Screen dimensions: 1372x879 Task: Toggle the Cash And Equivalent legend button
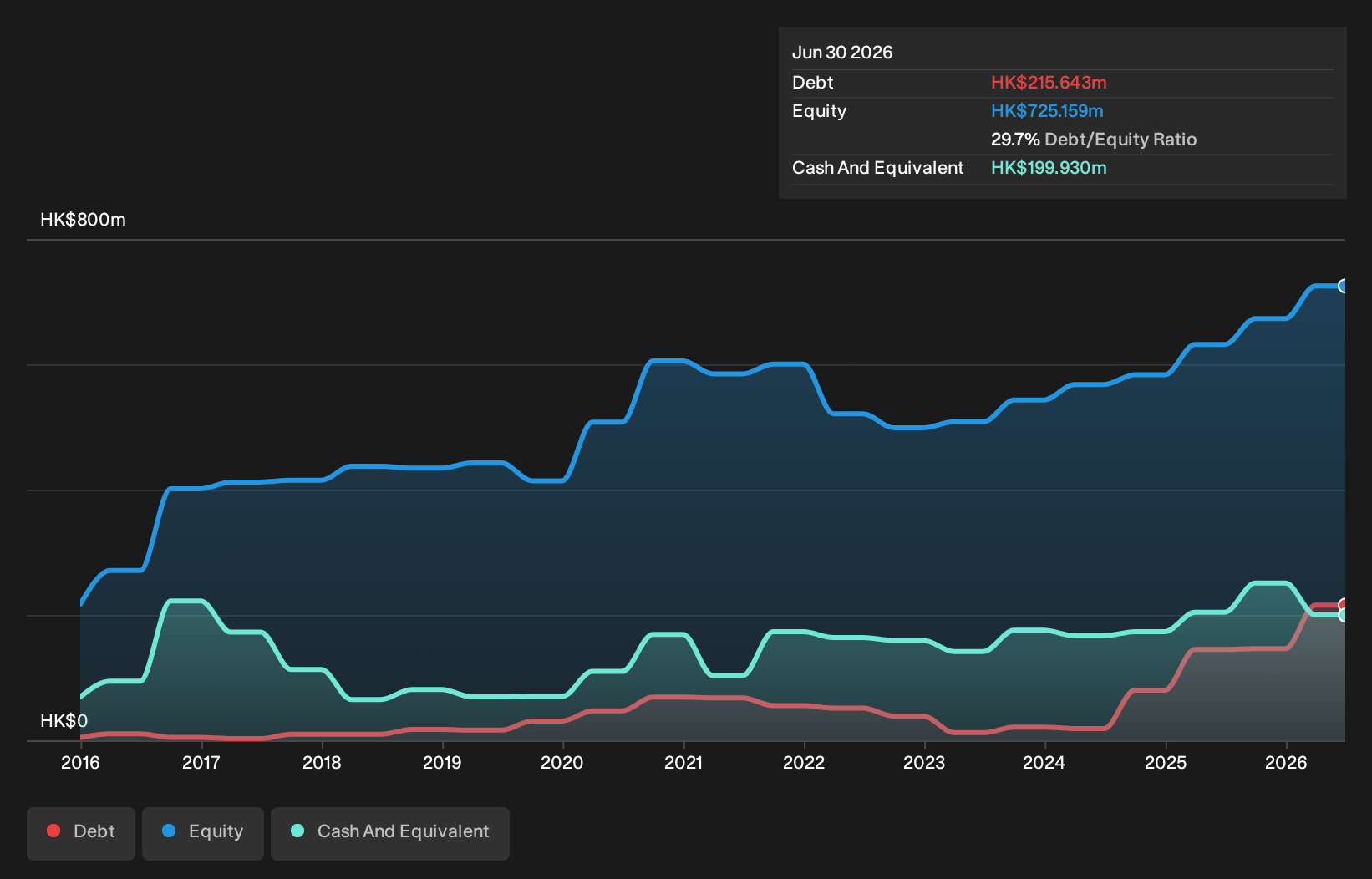tap(390, 833)
